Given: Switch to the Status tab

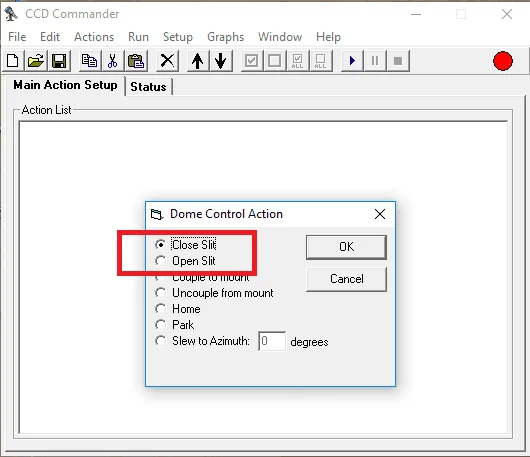Looking at the screenshot, I should 148,87.
